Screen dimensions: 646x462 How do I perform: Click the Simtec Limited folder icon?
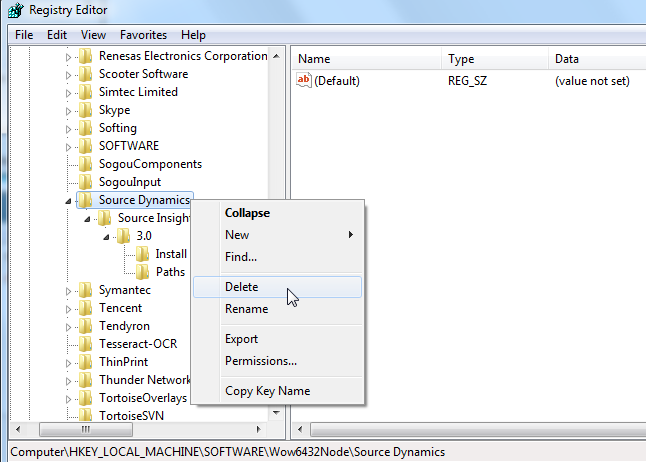(x=86, y=92)
